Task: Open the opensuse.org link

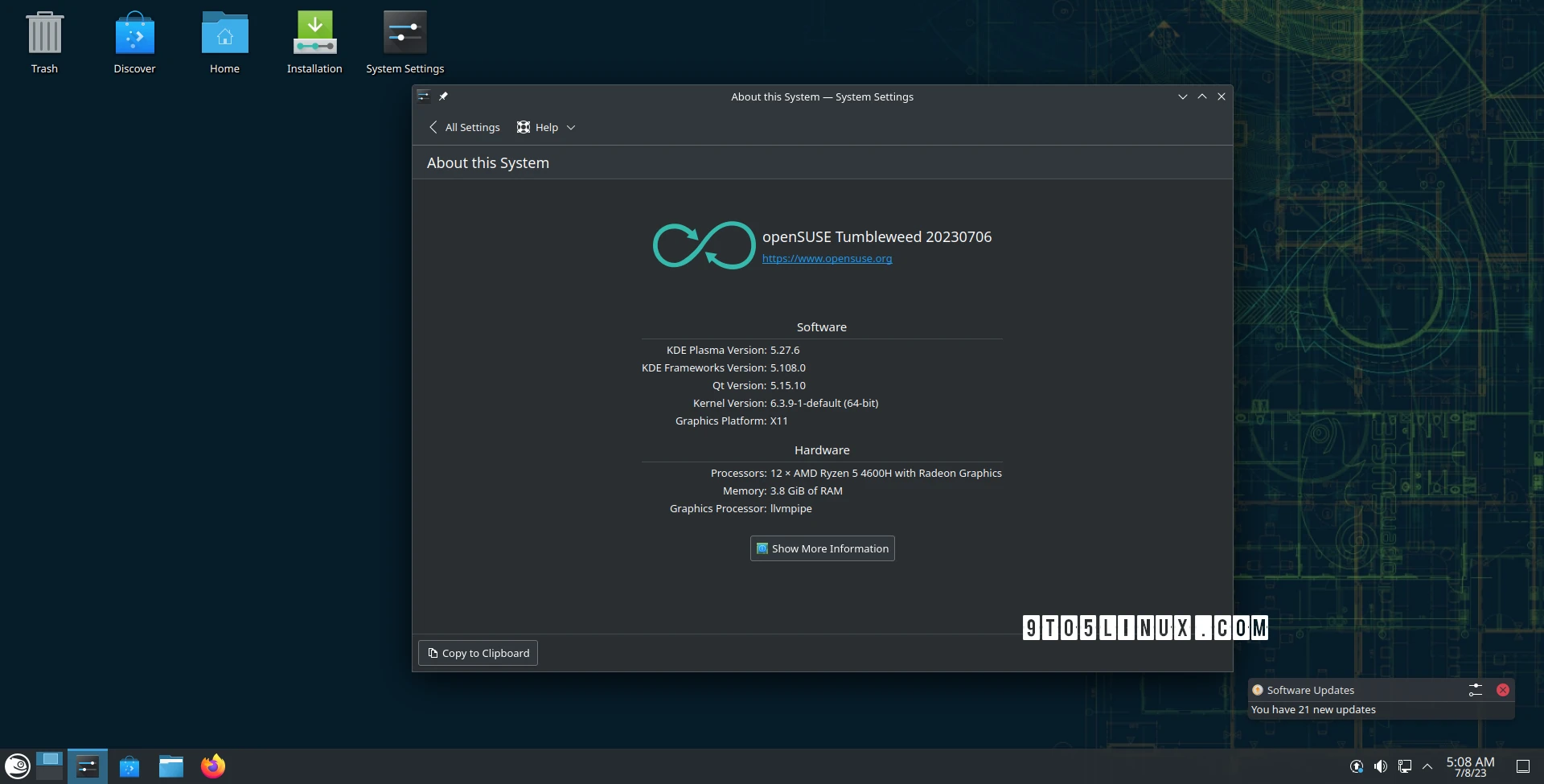Action: (827, 258)
